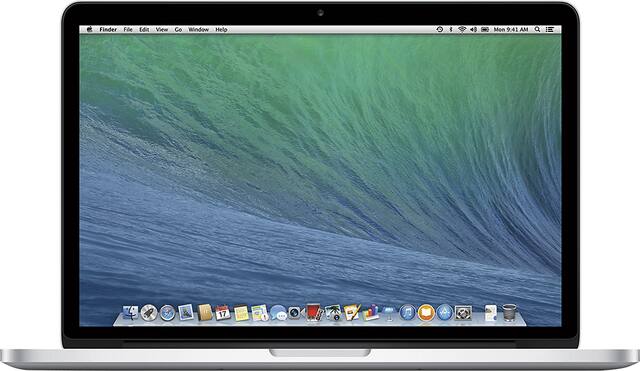Open the Window menu

point(198,29)
